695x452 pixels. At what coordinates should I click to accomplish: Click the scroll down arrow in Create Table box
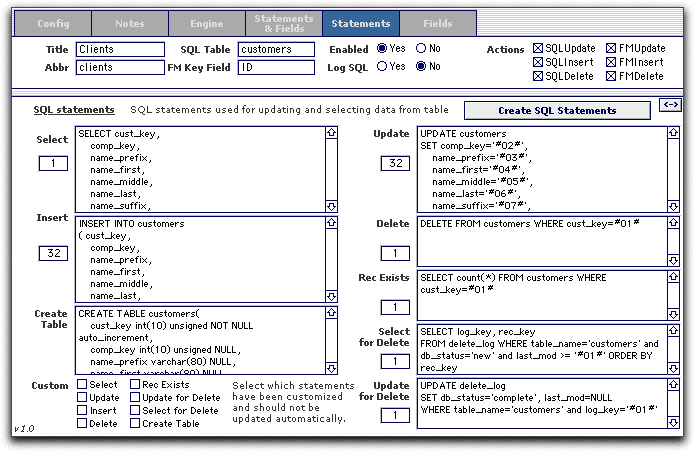pyautogui.click(x=331, y=368)
